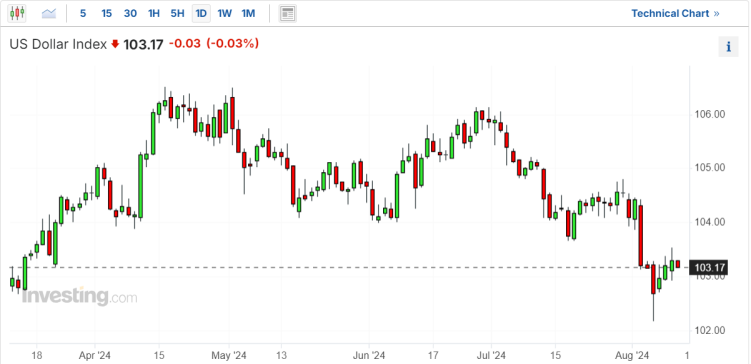Screen dimensions: 751x364
Task: Click the blue info icon
Action: click(728, 46)
